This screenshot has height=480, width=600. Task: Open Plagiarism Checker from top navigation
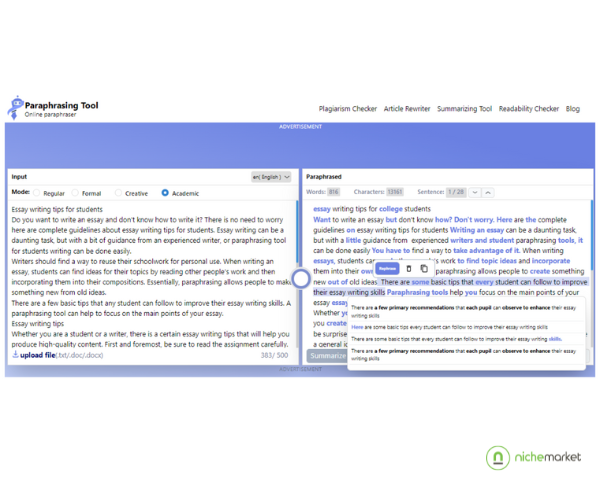(347, 109)
